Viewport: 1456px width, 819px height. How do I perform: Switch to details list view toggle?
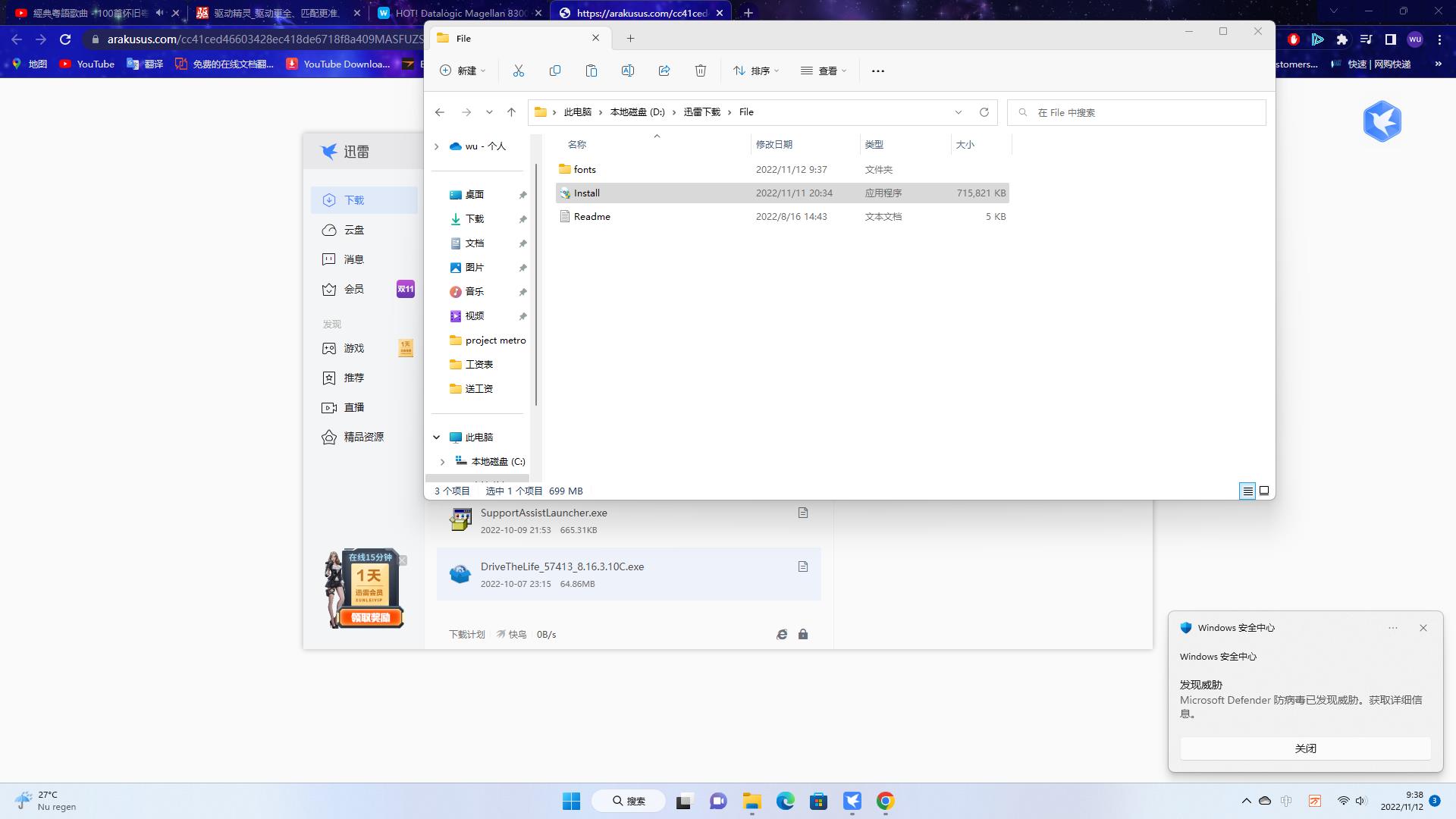click(1247, 491)
